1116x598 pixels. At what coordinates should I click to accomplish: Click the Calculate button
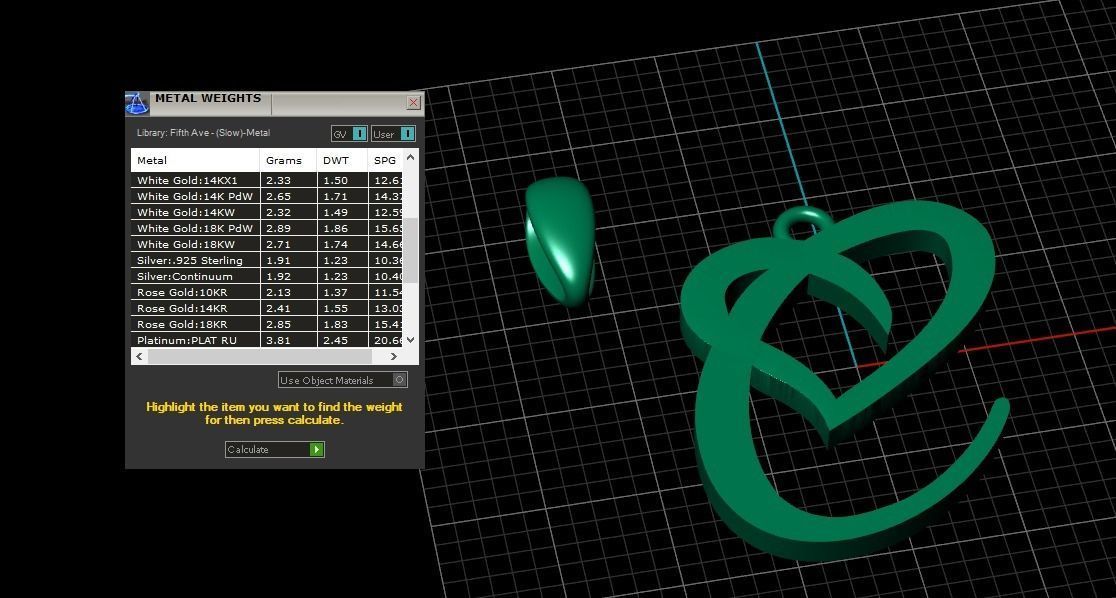[x=275, y=449]
